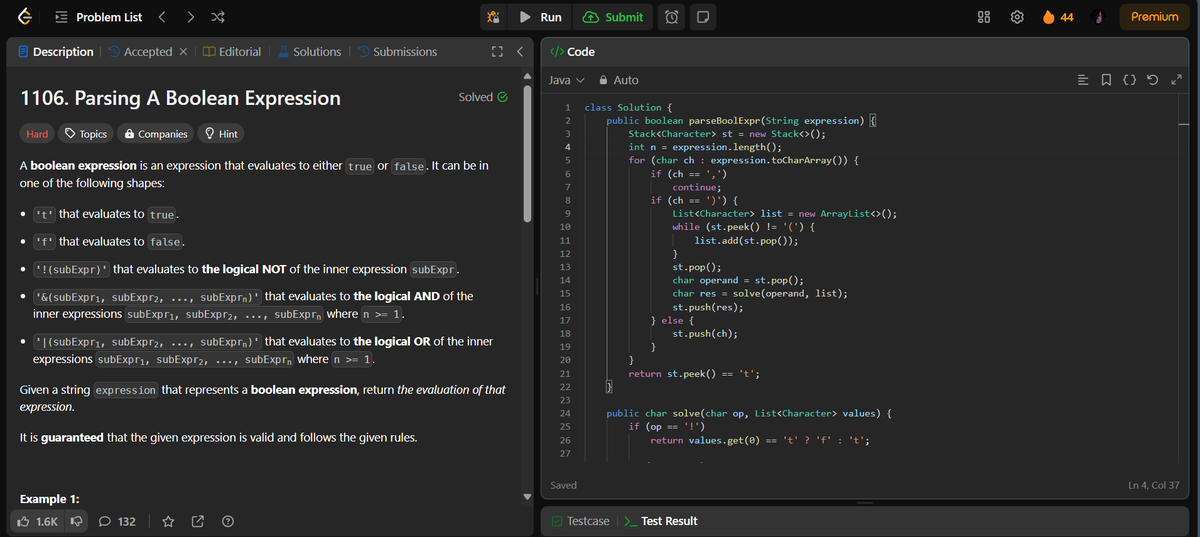Open the Test Result tab
1200x537 pixels.
pos(661,521)
